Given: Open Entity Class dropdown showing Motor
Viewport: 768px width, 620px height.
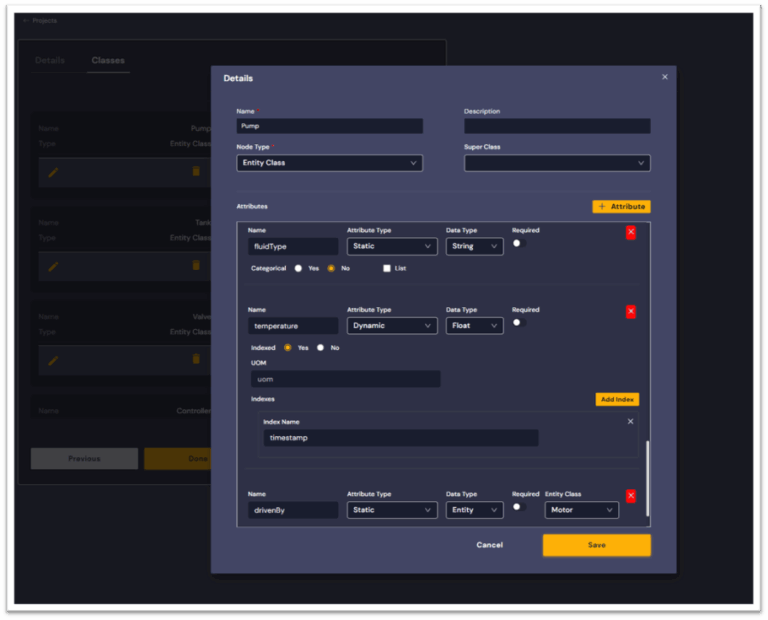Looking at the screenshot, I should 581,510.
